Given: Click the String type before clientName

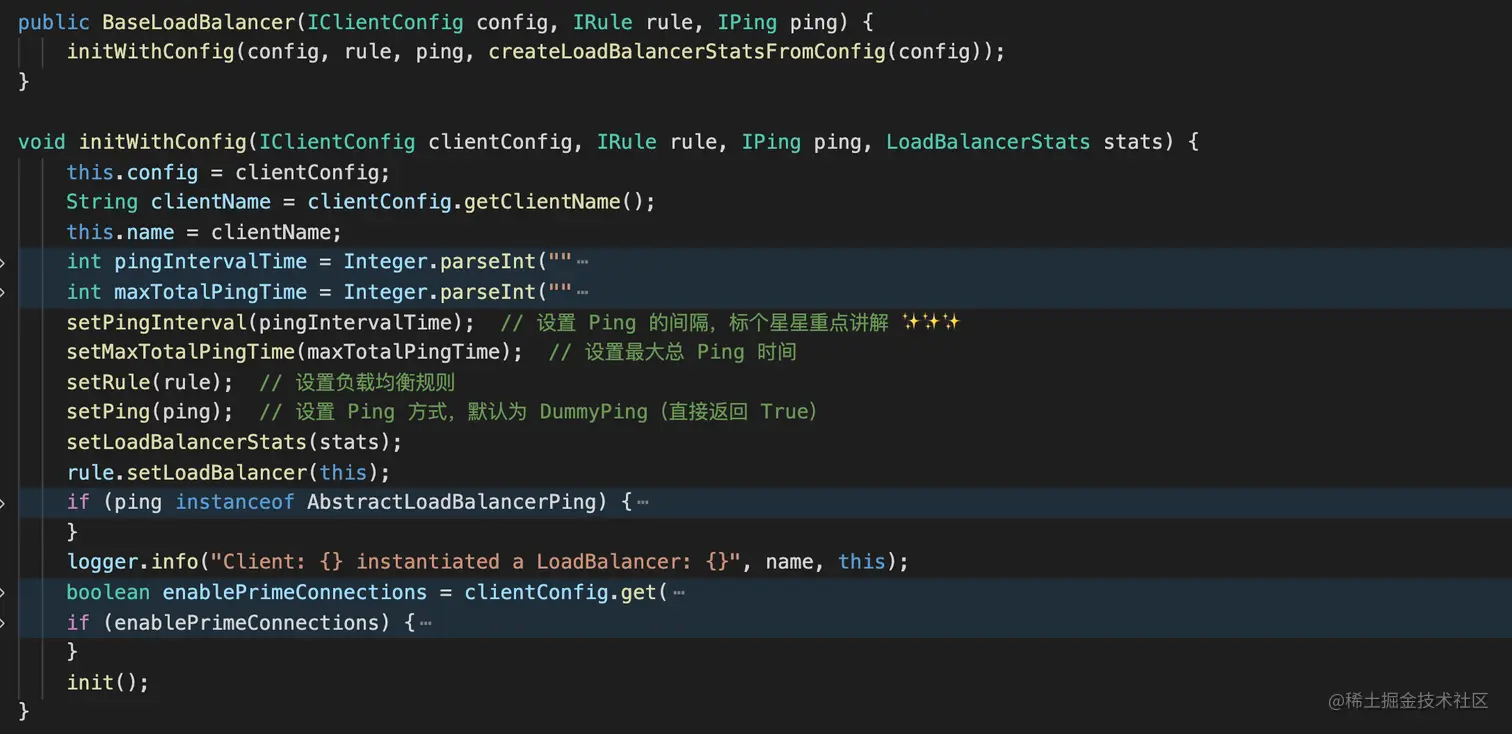Looking at the screenshot, I should tap(102, 202).
